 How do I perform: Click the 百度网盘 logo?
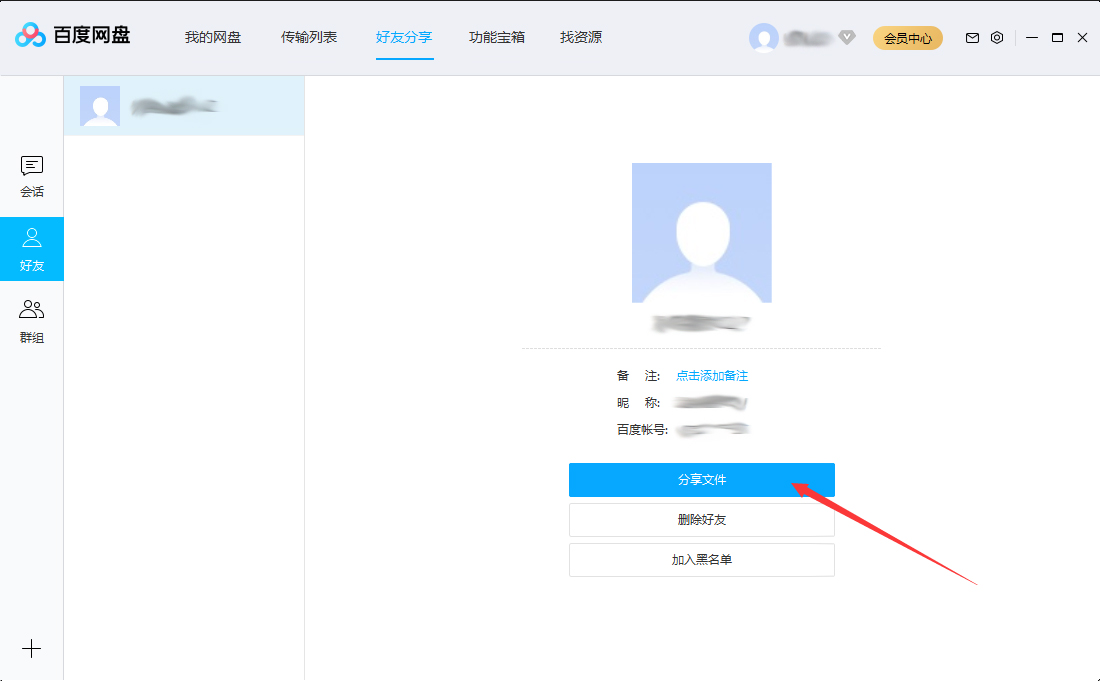77,36
